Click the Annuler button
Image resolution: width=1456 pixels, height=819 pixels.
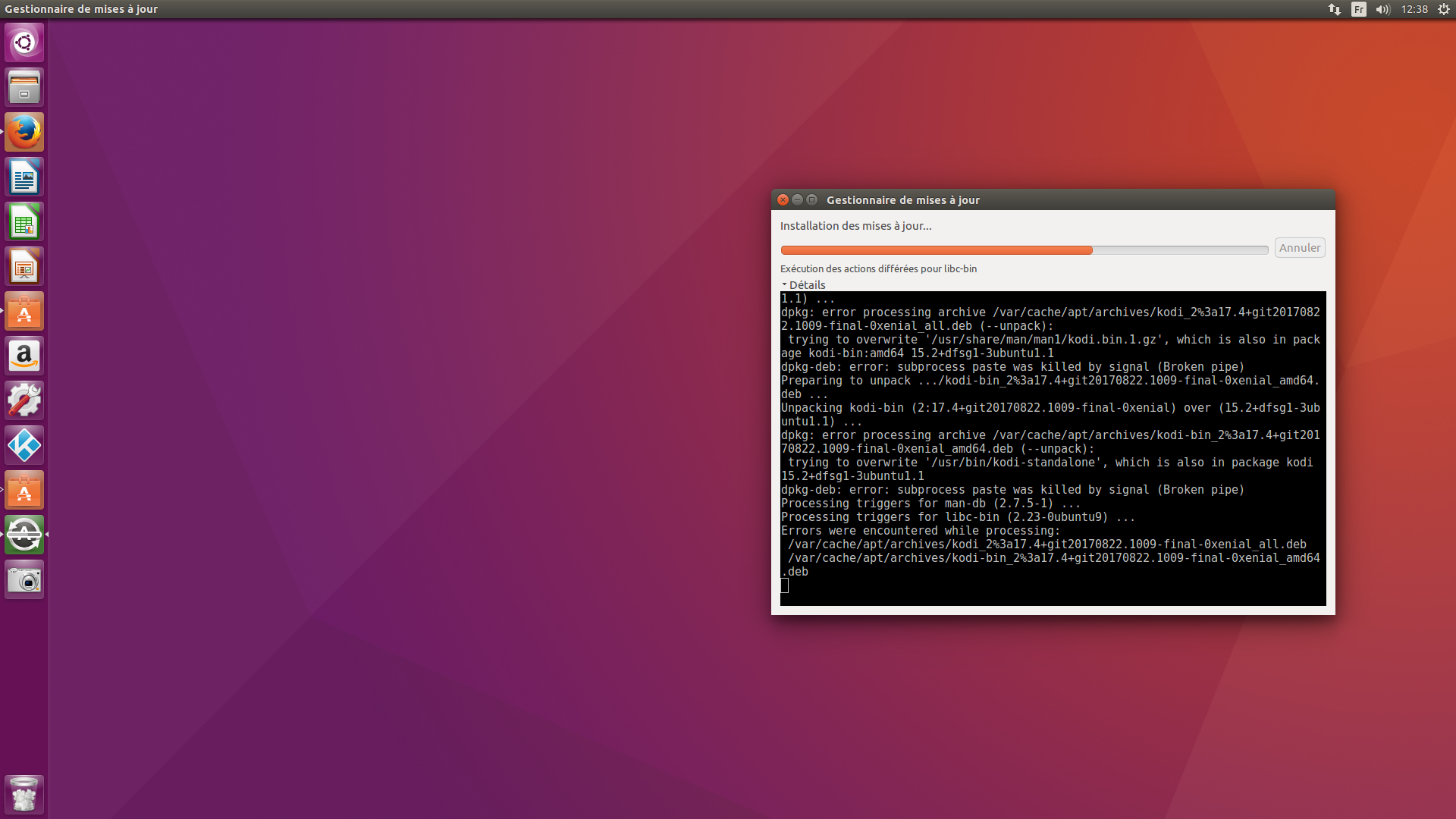click(x=1299, y=248)
